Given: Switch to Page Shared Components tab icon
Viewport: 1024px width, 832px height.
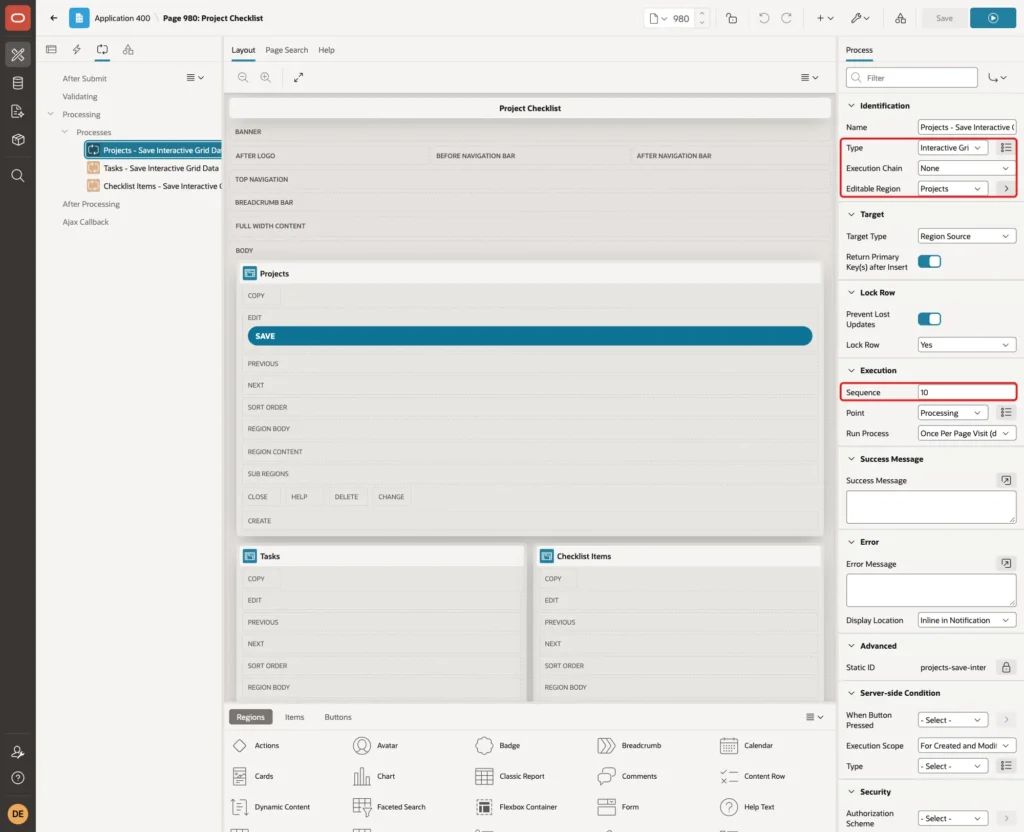Looking at the screenshot, I should [128, 50].
